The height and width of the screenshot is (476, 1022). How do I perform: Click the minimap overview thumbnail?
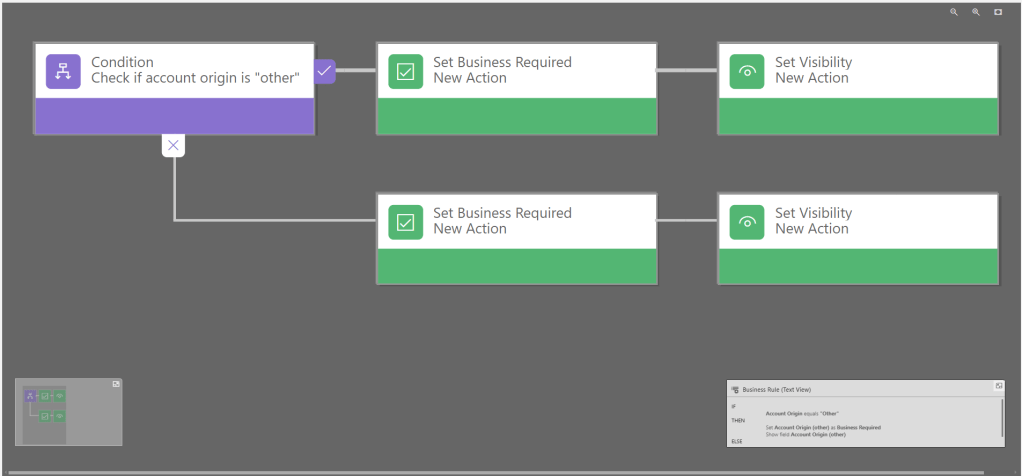[46, 412]
